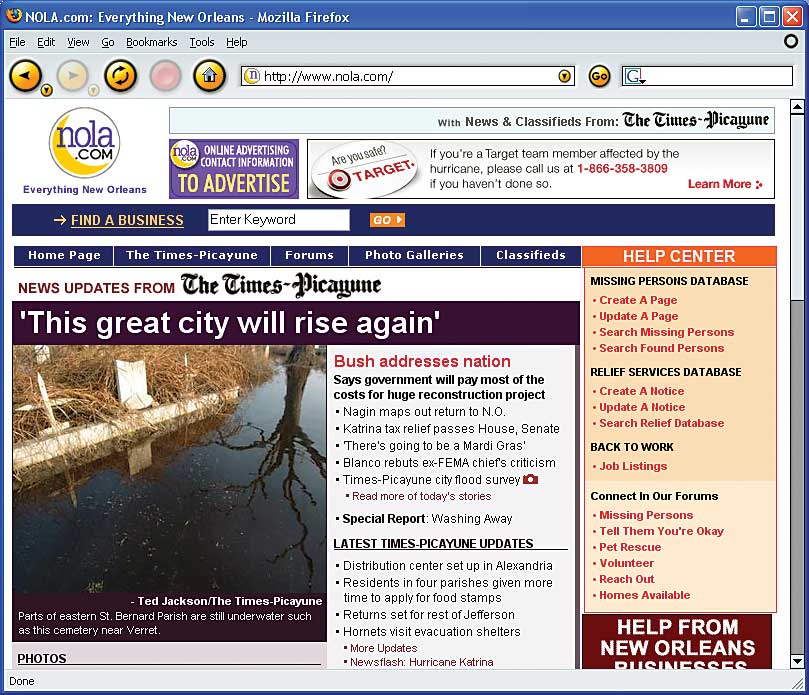
Task: Click the Firefox logo in title bar
Action: pos(13,16)
